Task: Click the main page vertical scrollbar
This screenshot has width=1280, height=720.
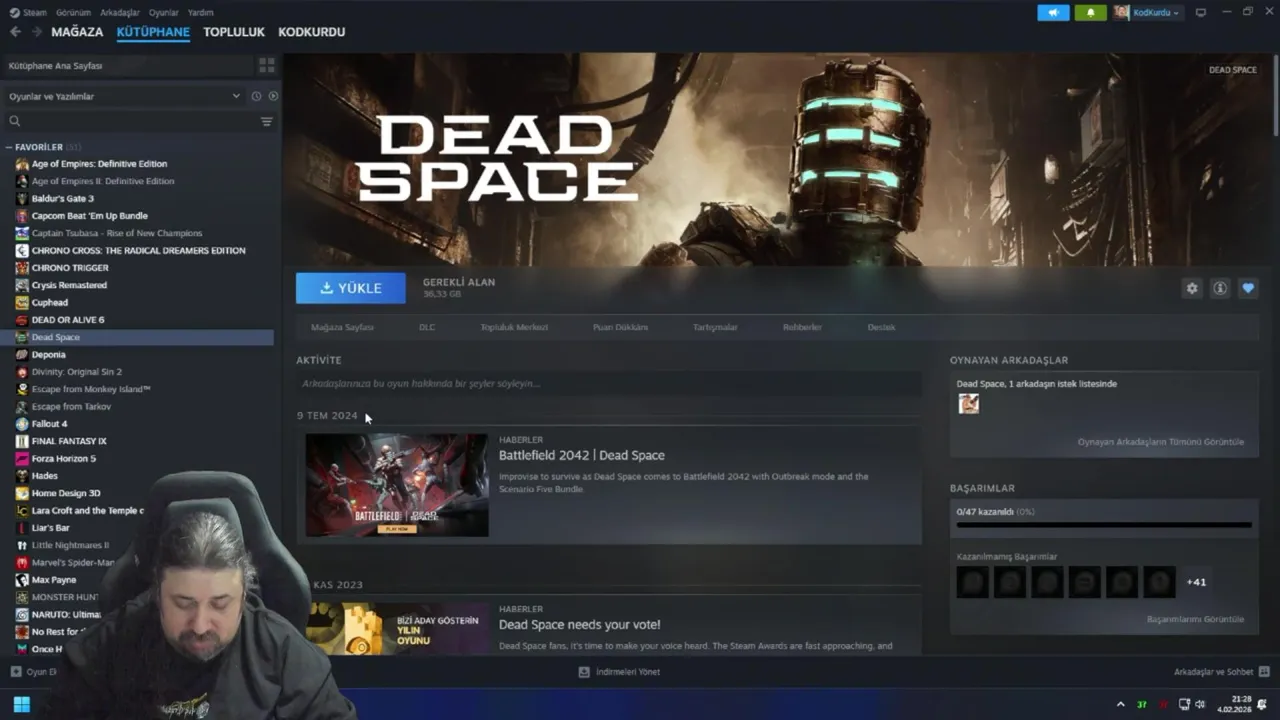Action: click(1275, 95)
